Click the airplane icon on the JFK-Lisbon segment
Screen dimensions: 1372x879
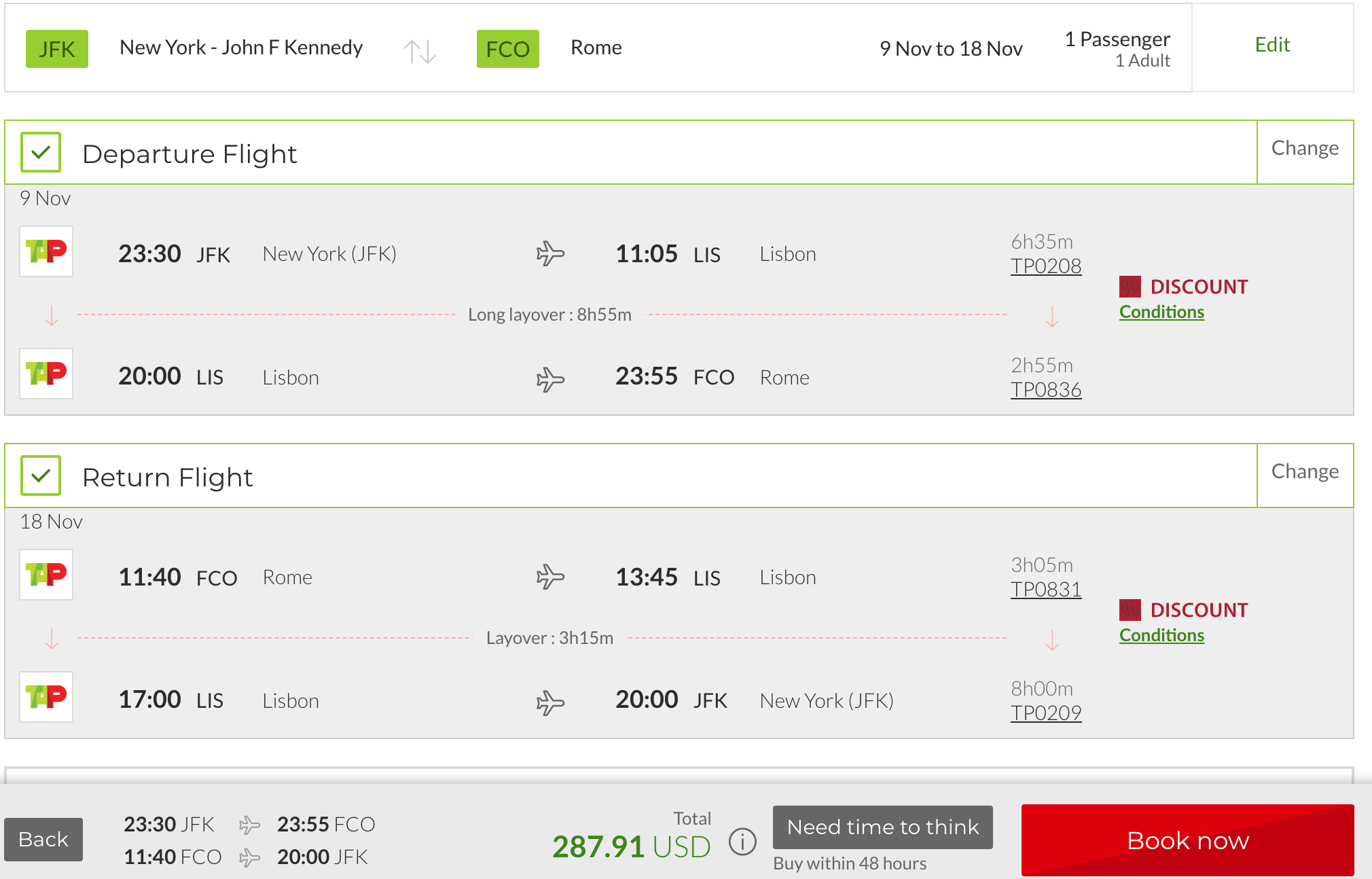coord(550,252)
